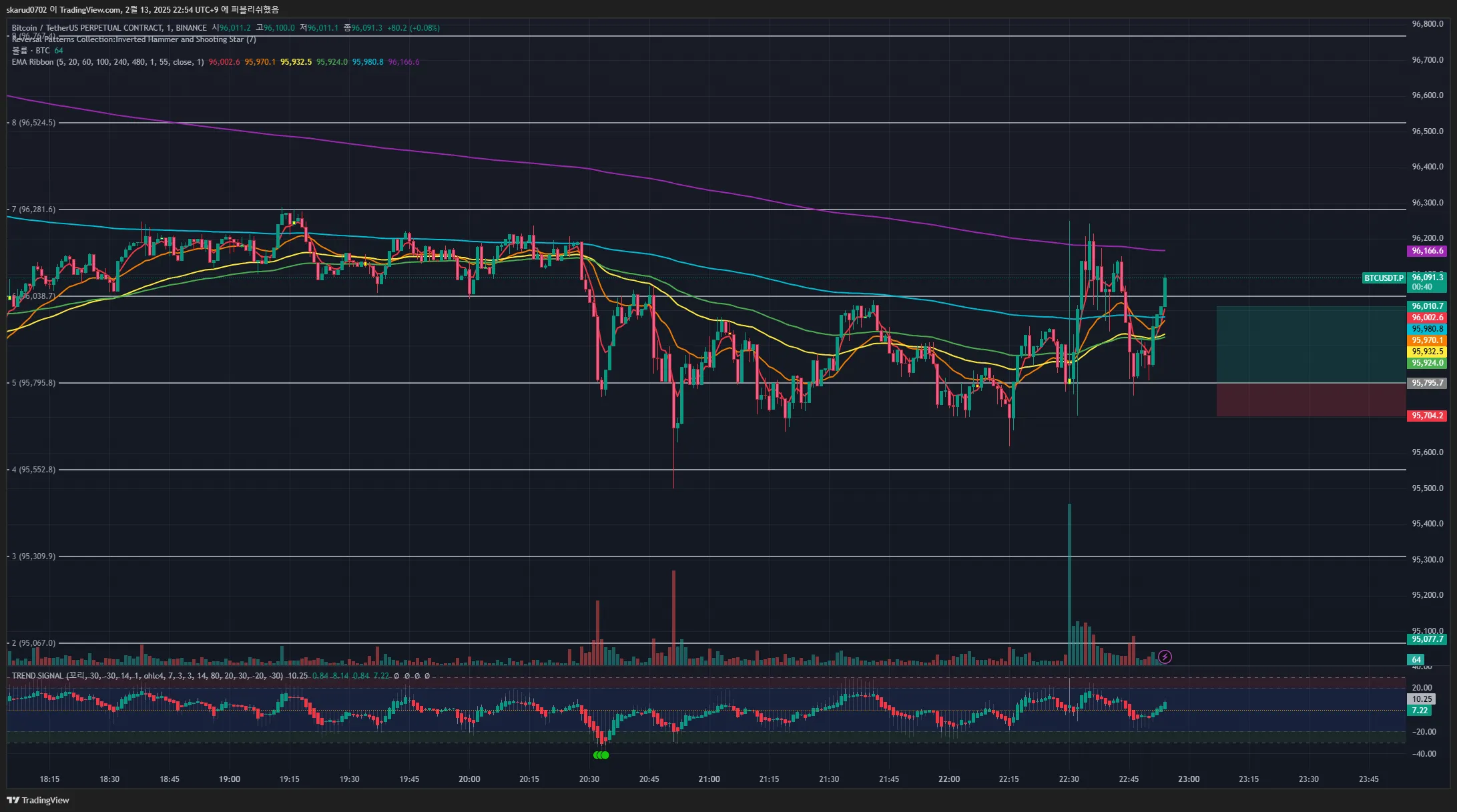This screenshot has height=812, width=1457.
Task: Click the 95,400.0 price scale label
Action: (x=1428, y=524)
